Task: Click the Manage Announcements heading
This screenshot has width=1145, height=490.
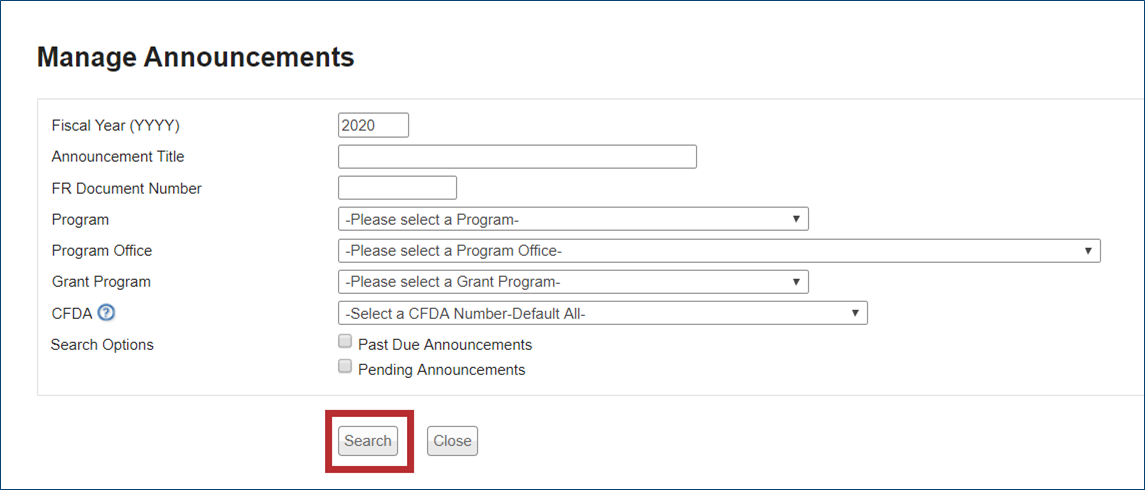Action: pos(196,57)
